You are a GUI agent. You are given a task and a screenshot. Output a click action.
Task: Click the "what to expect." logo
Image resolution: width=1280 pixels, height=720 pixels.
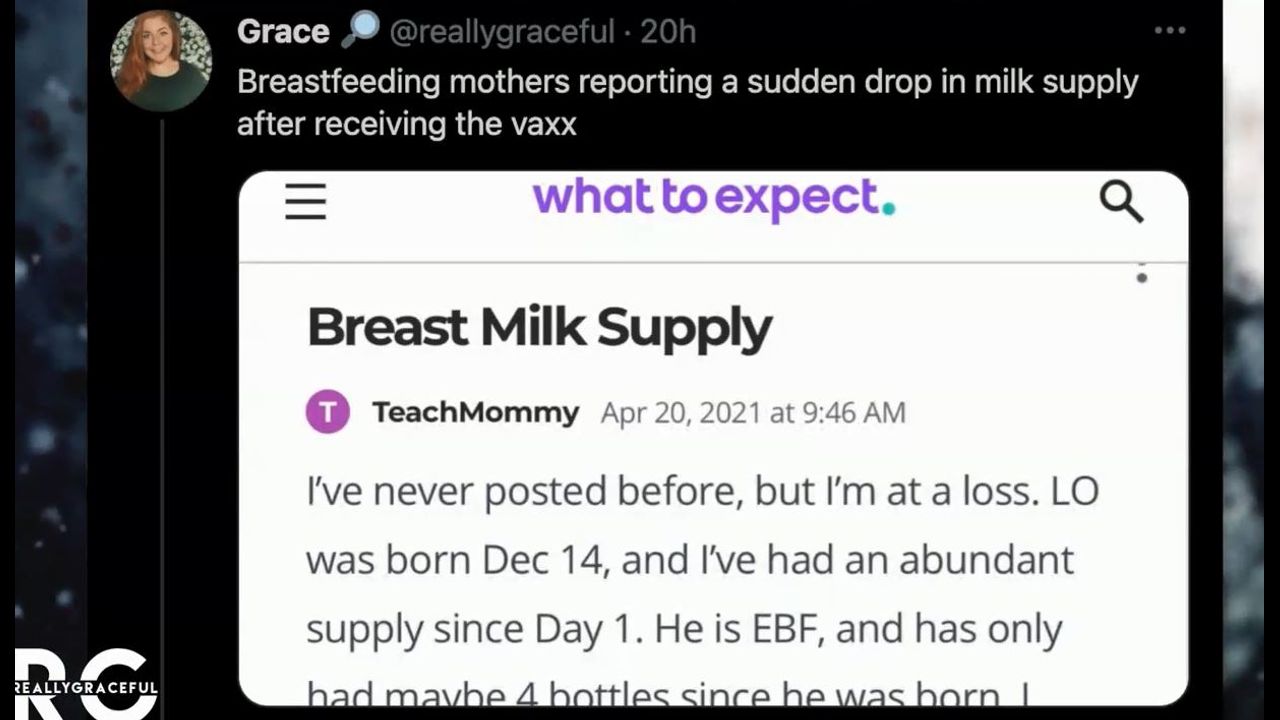713,197
